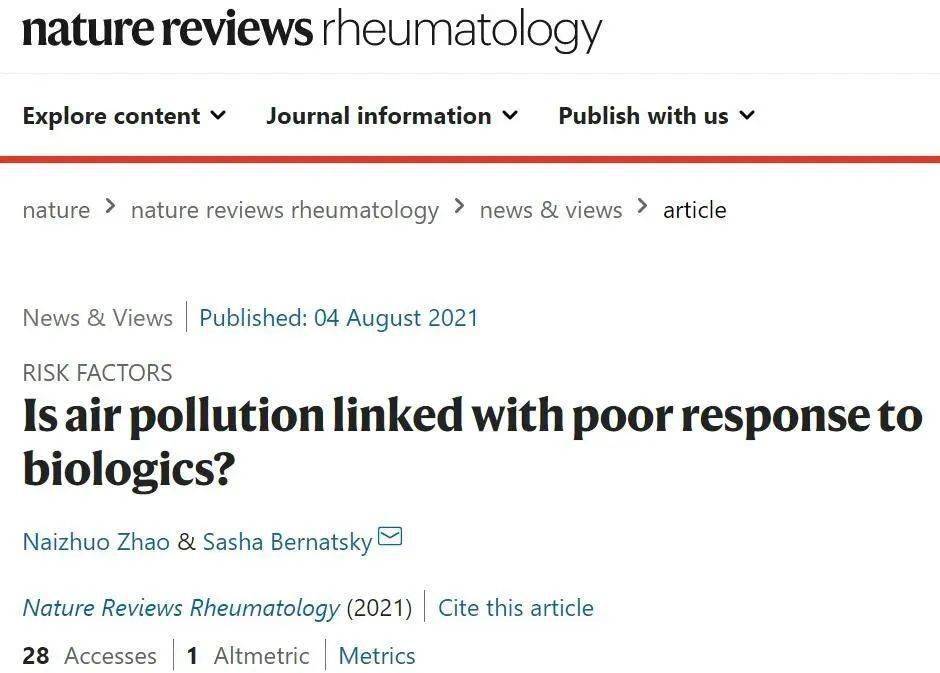This screenshot has width=940, height=673.
Task: Open author Naizhuo Zhao's details
Action: click(x=96, y=542)
